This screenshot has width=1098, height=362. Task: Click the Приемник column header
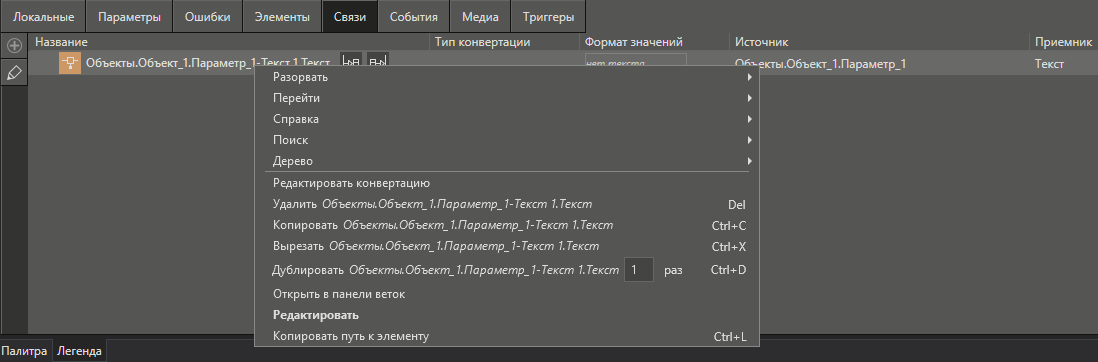[1064, 42]
